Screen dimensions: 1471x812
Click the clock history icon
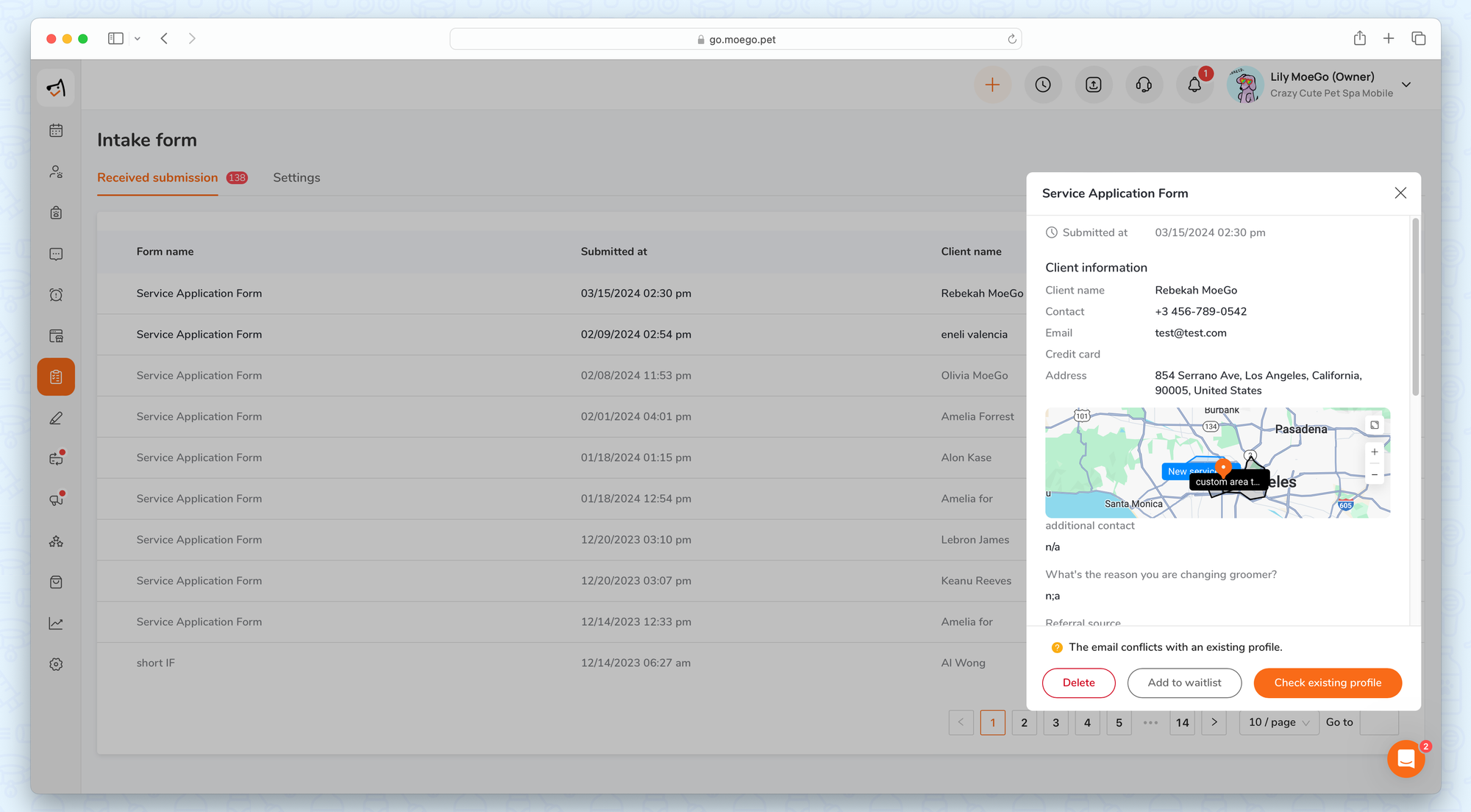point(1043,85)
